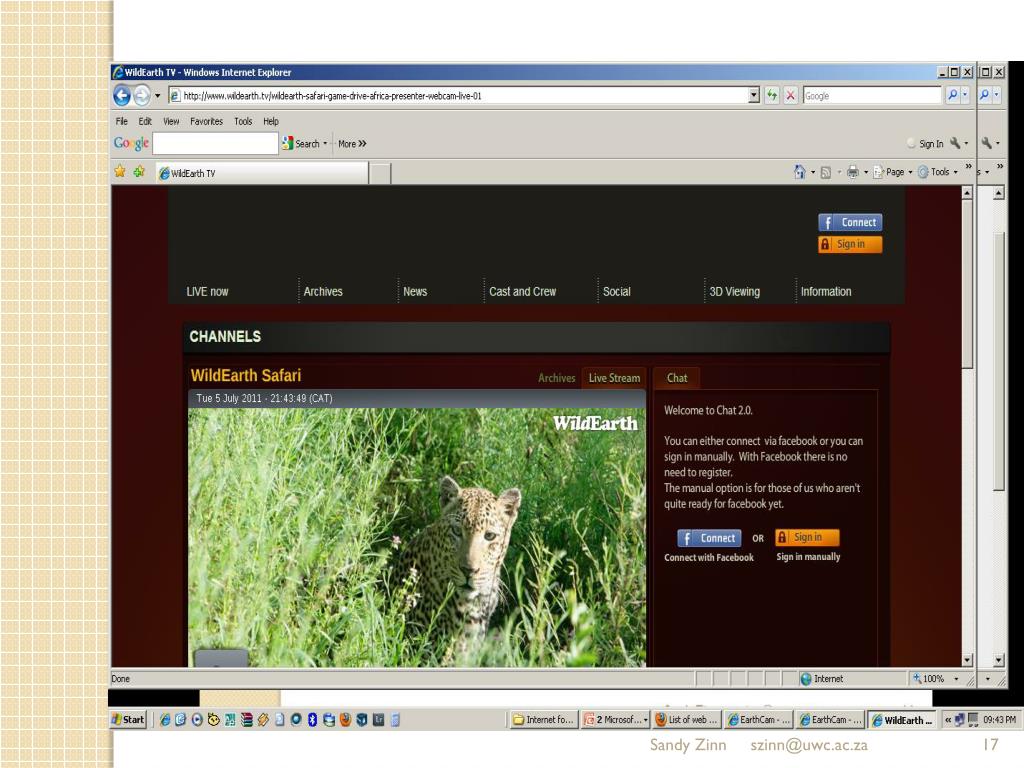Go forward with the browser Forward arrow
Screen dimensions: 1024x768
coord(142,95)
